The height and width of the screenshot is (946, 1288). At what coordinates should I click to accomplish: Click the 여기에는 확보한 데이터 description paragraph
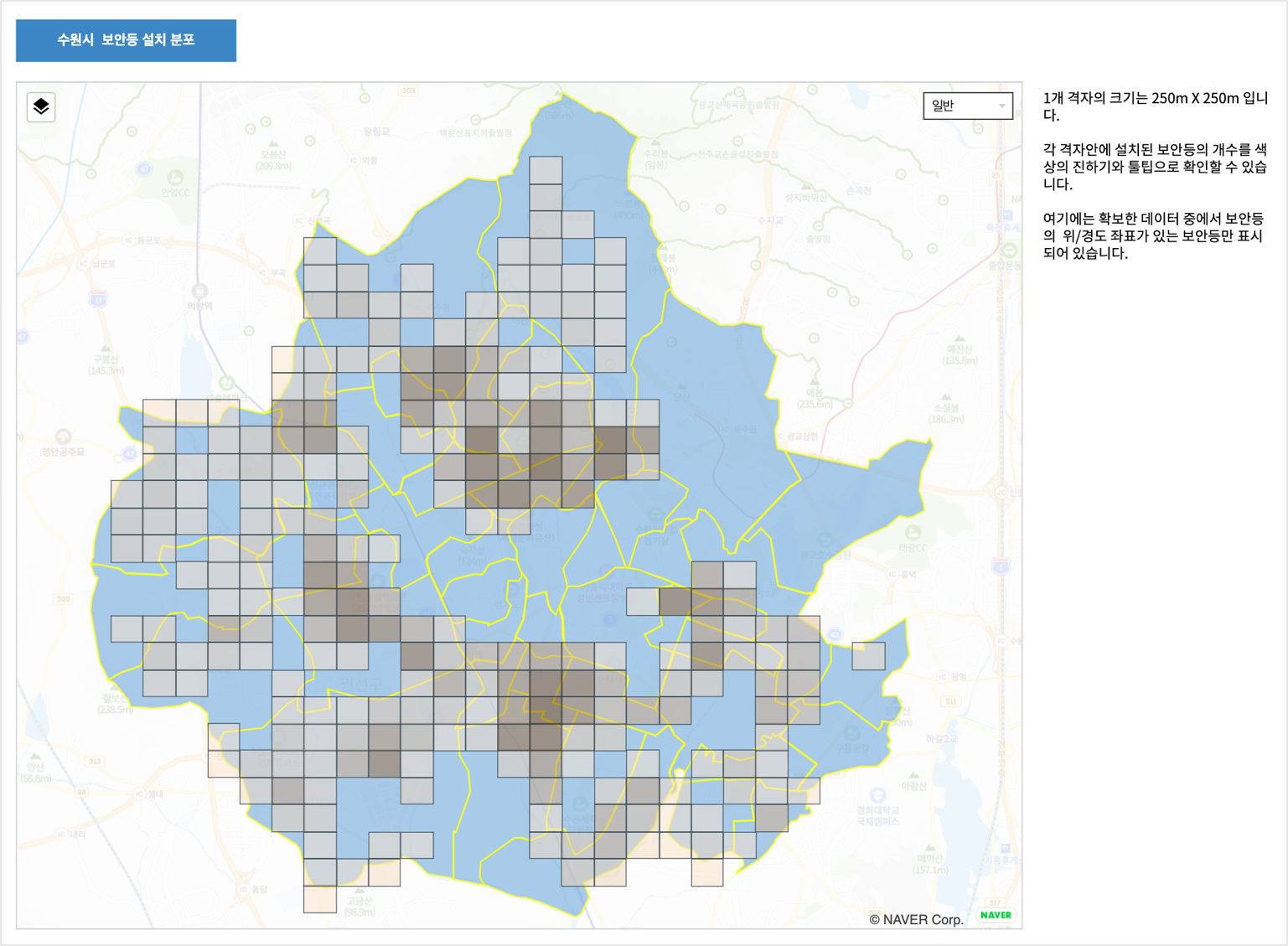[1154, 235]
